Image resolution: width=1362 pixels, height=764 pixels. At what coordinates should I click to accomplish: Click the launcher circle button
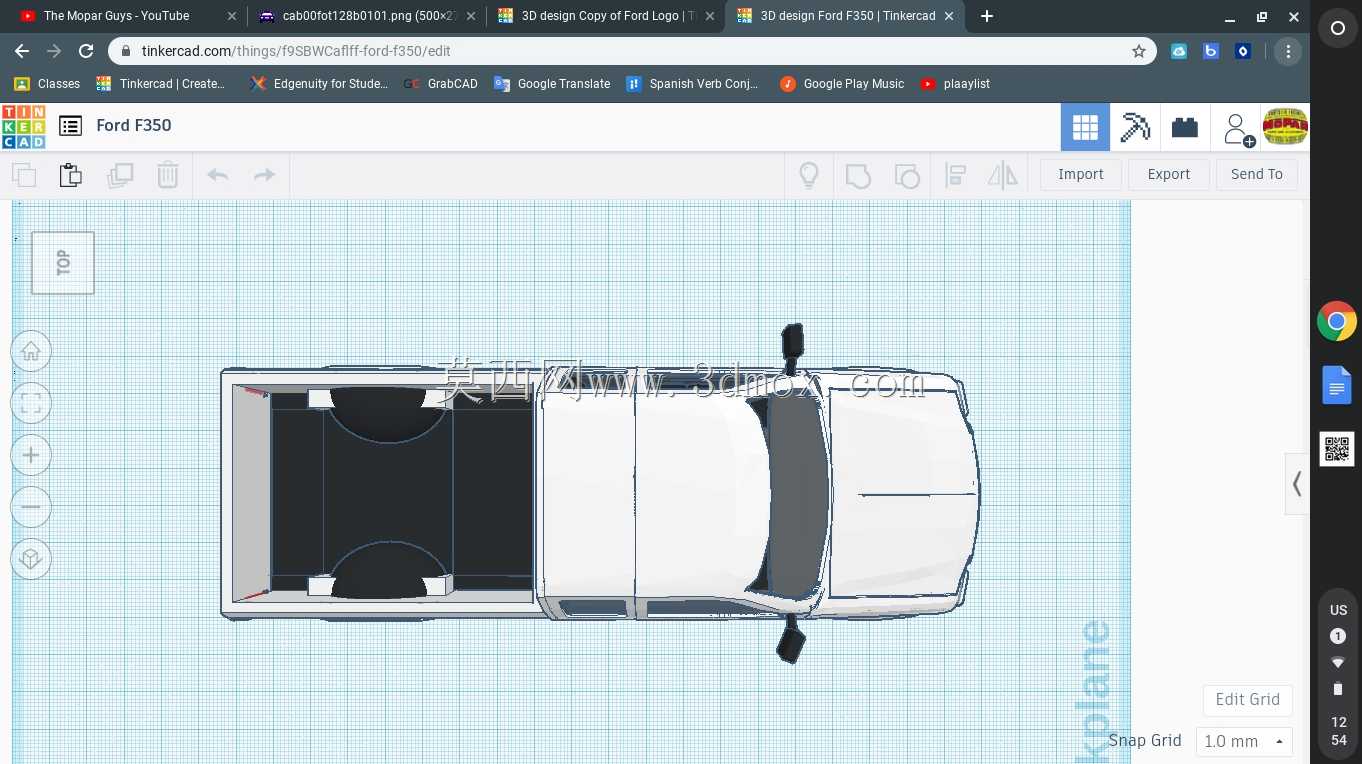point(1337,29)
